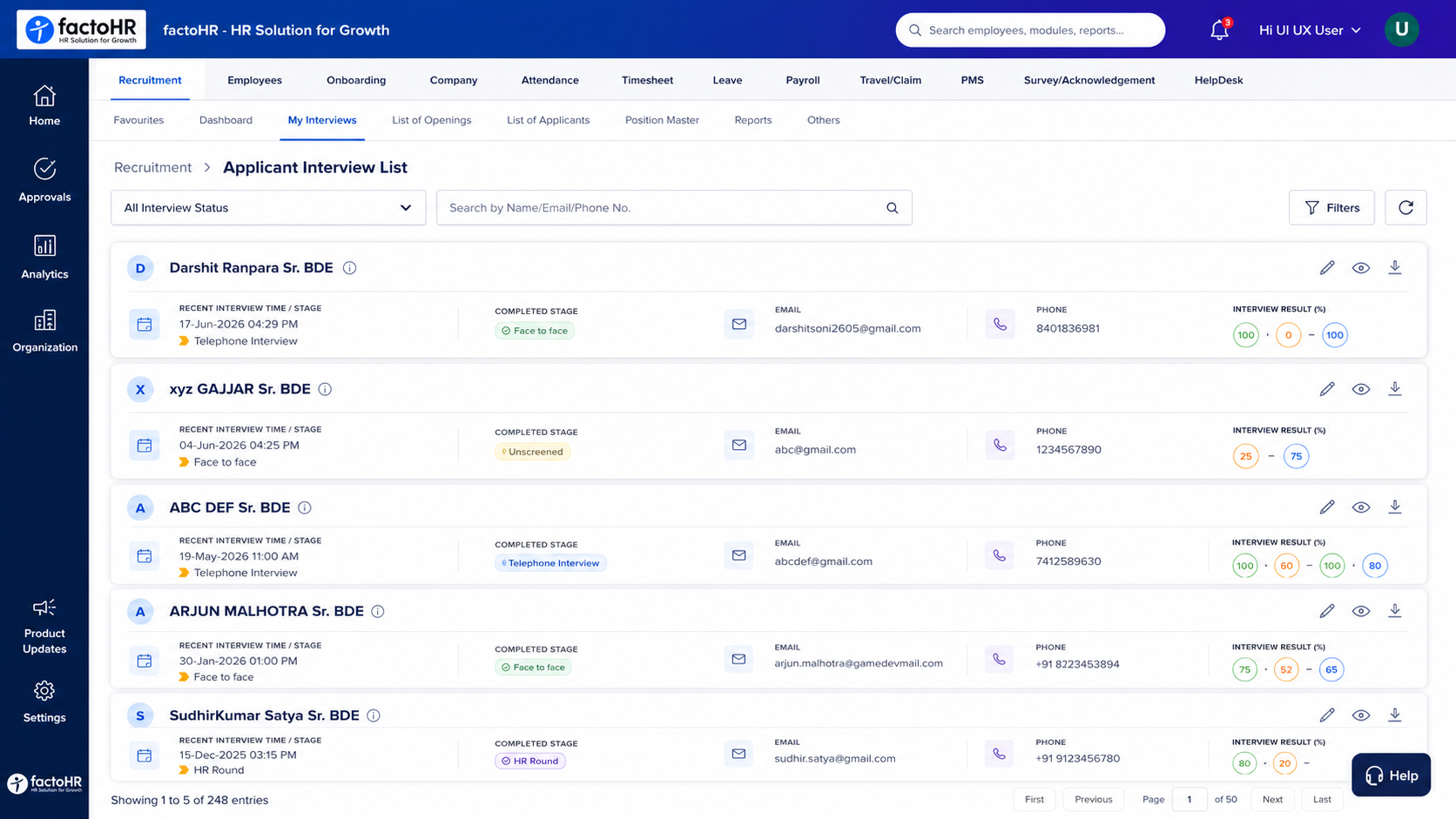This screenshot has height=819, width=1456.
Task: Open Approvals in the left sidebar
Action: click(44, 180)
